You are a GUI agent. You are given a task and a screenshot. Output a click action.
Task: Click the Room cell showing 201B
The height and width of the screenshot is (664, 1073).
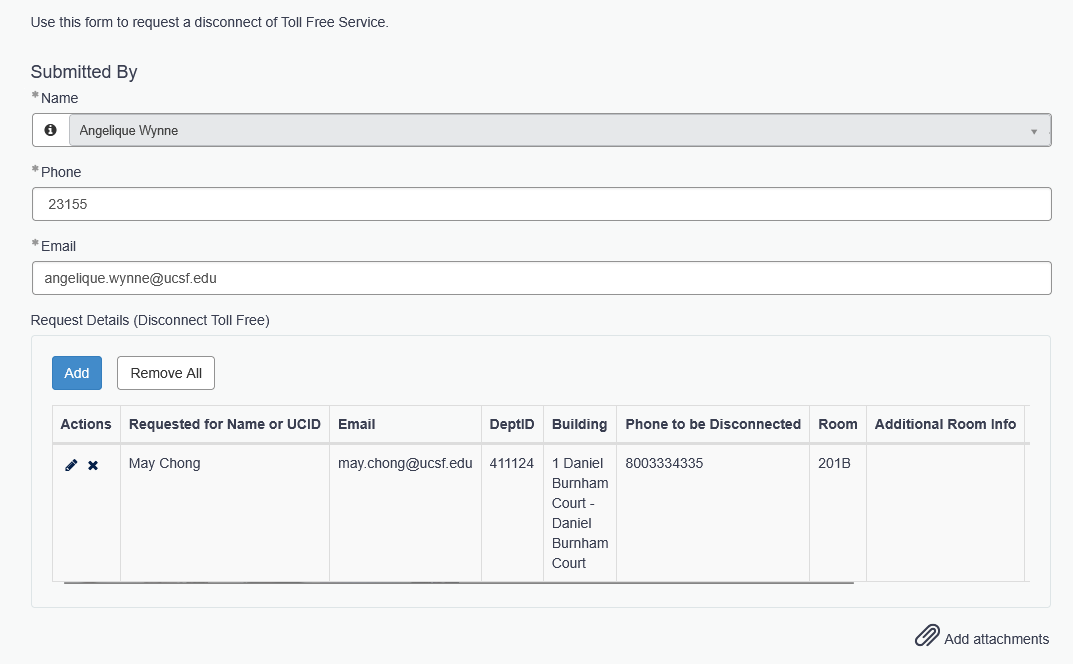tap(834, 463)
